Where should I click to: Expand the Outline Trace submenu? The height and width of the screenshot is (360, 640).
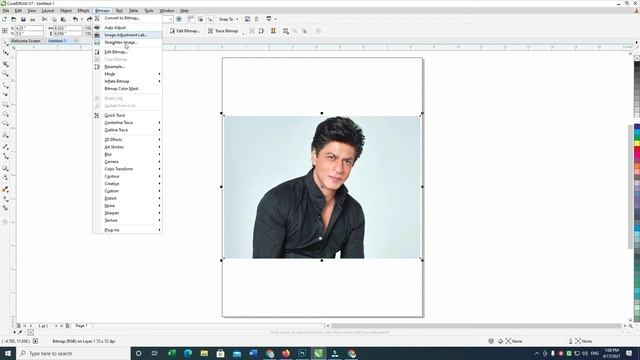coord(127,130)
